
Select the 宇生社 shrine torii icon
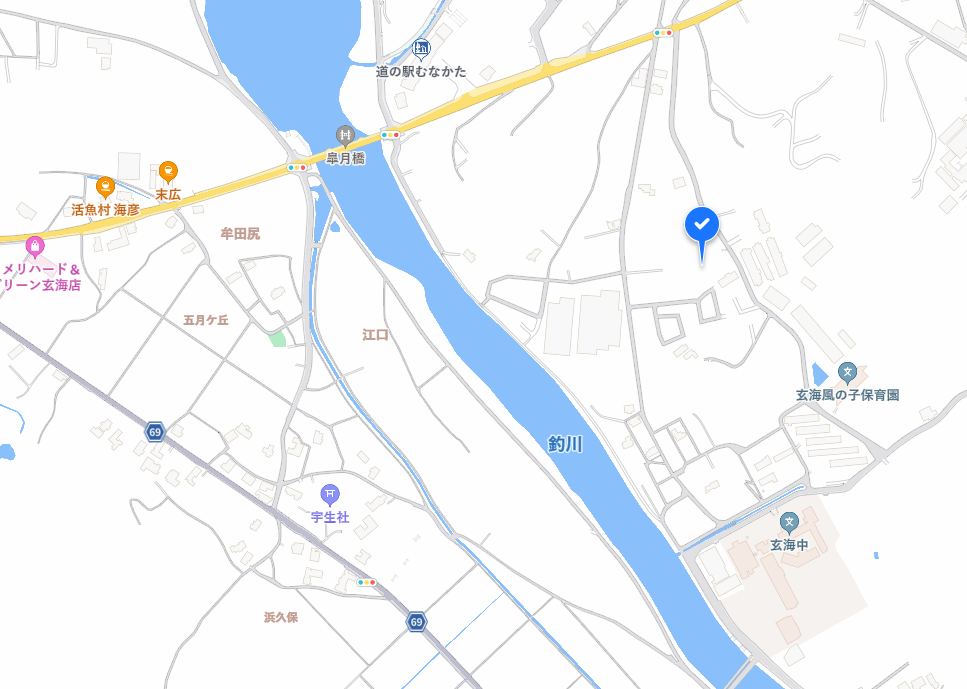click(x=330, y=495)
